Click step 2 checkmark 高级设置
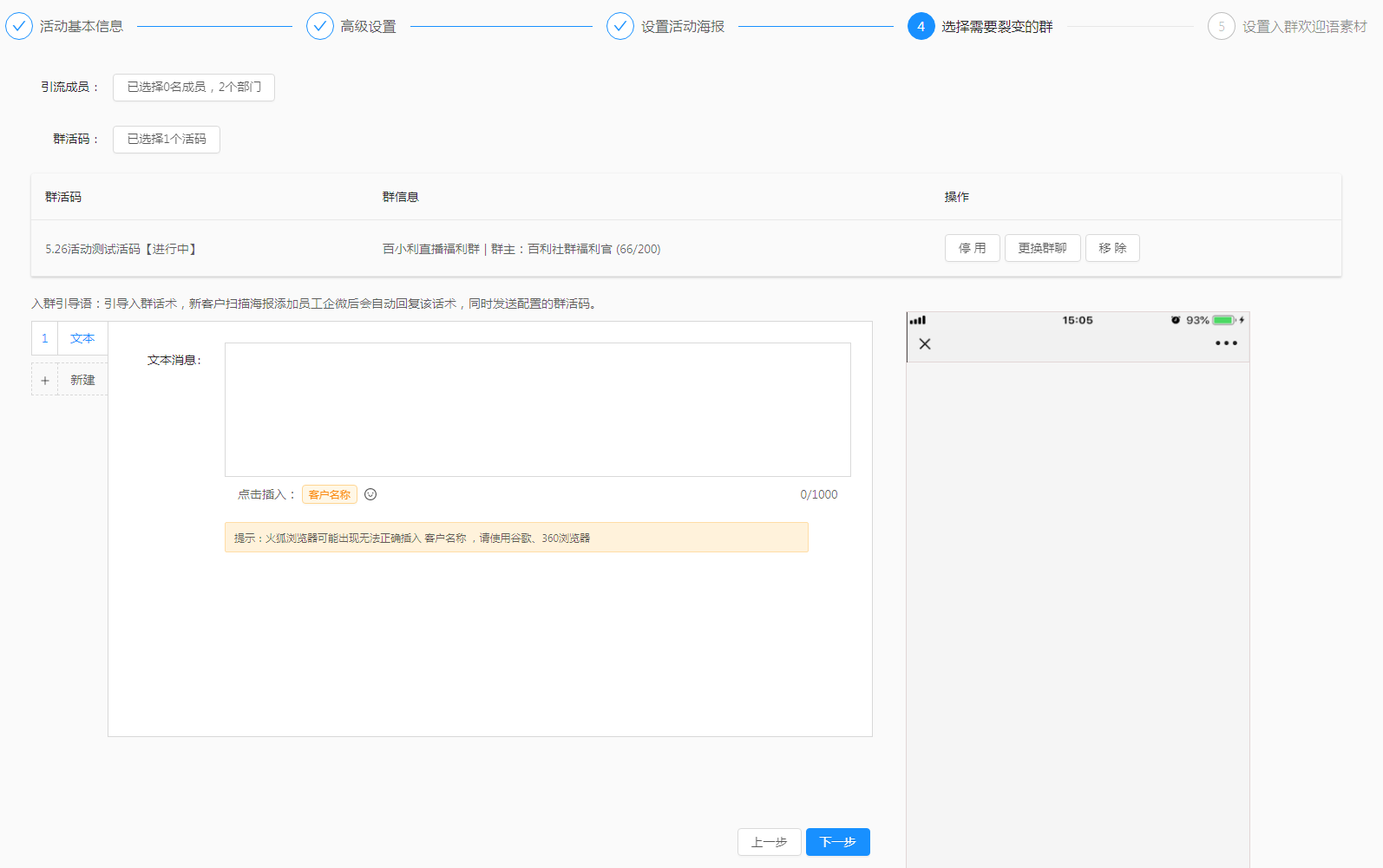The height and width of the screenshot is (868, 1383). (x=320, y=27)
